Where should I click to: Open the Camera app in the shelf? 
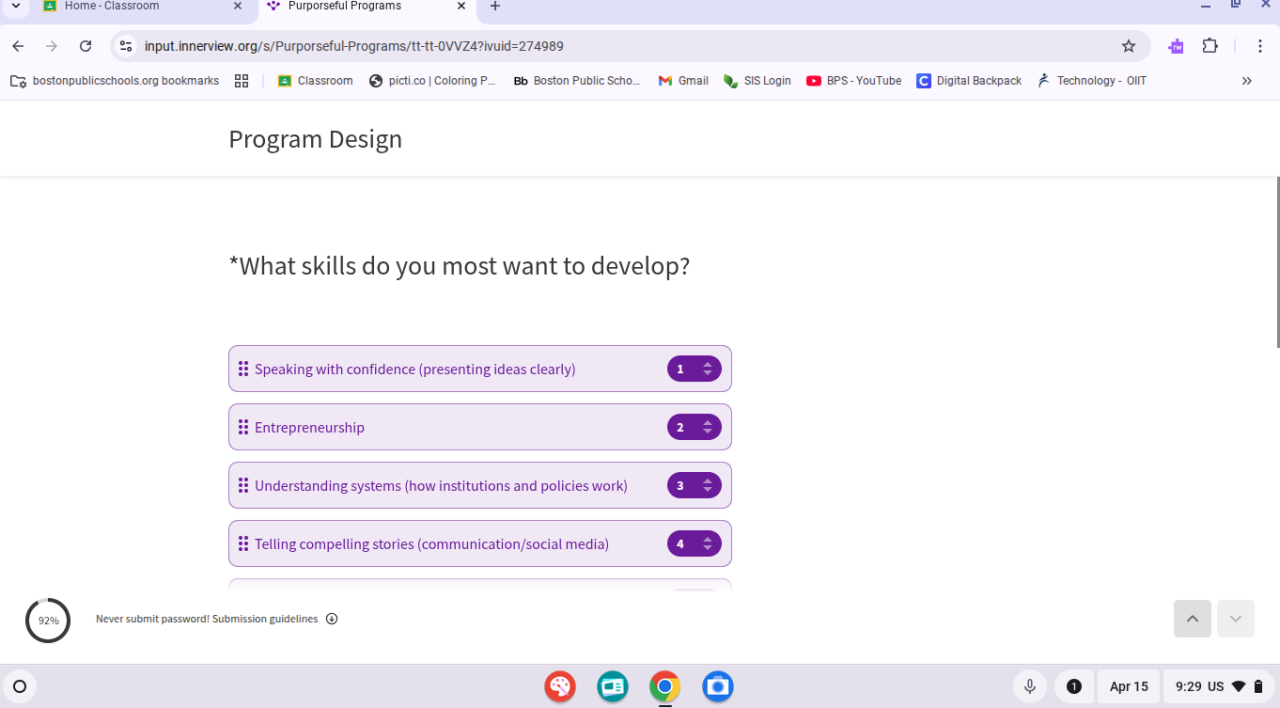click(x=718, y=686)
